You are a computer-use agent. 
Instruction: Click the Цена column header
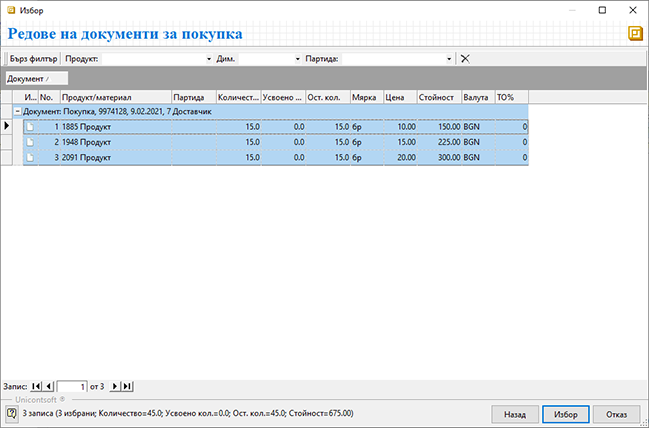coord(400,97)
